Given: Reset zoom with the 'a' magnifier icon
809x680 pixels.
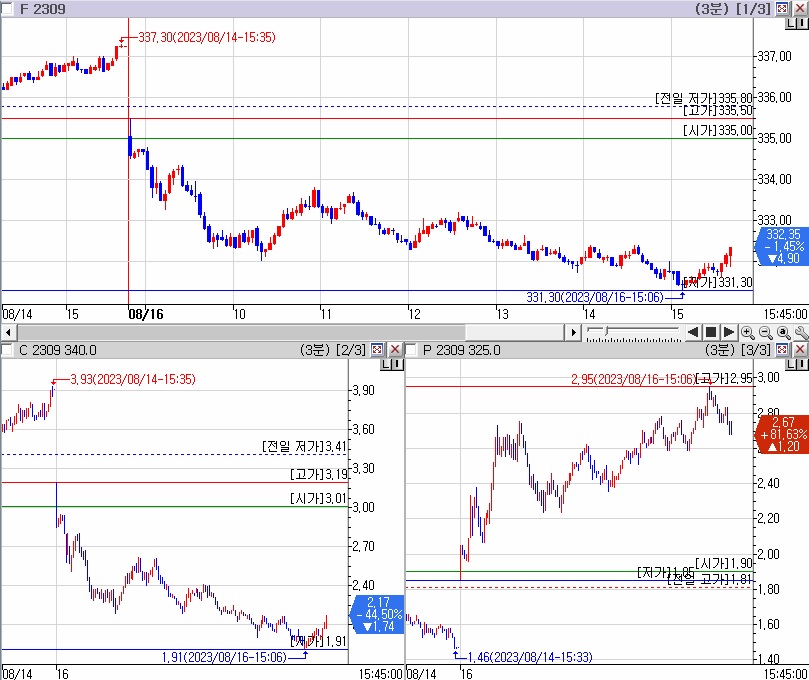Looking at the screenshot, I should click(784, 333).
